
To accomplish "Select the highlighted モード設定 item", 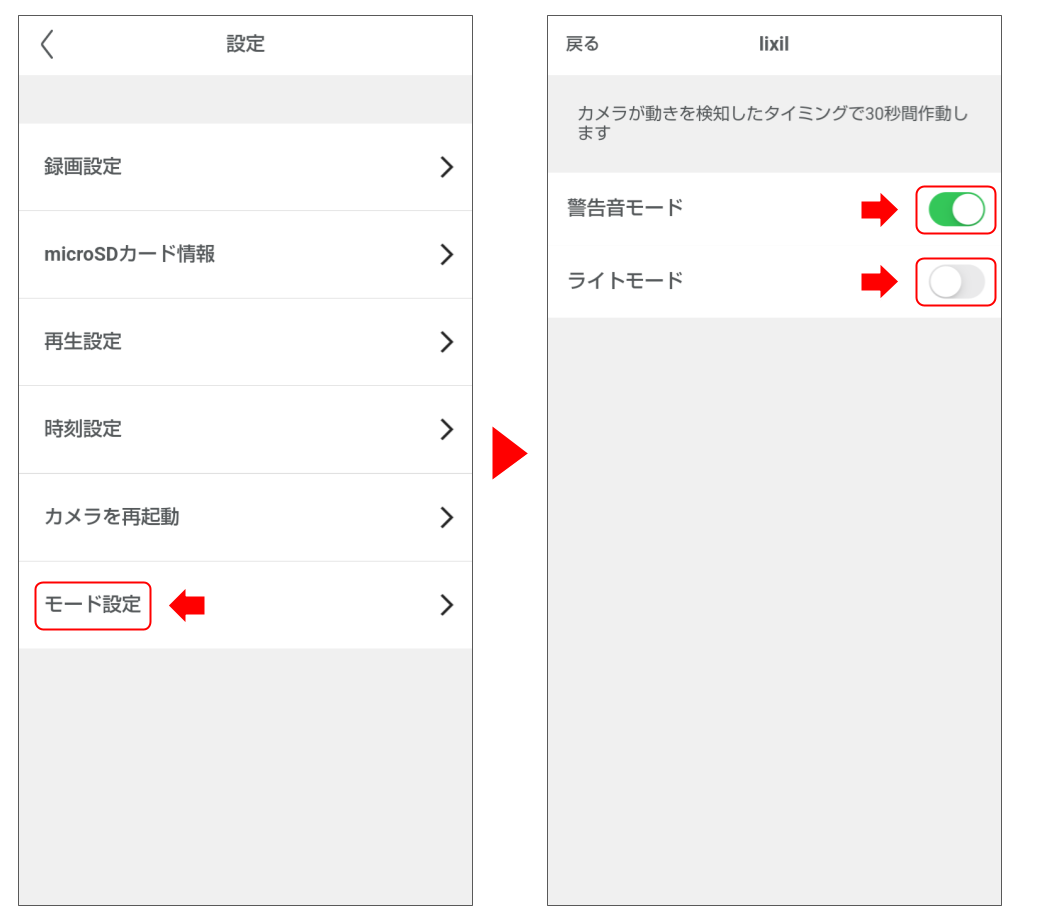I will tap(92, 605).
